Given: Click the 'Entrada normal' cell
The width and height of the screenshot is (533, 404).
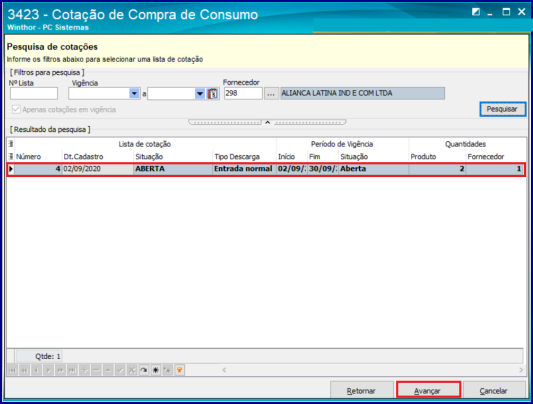Looking at the screenshot, I should (244, 169).
